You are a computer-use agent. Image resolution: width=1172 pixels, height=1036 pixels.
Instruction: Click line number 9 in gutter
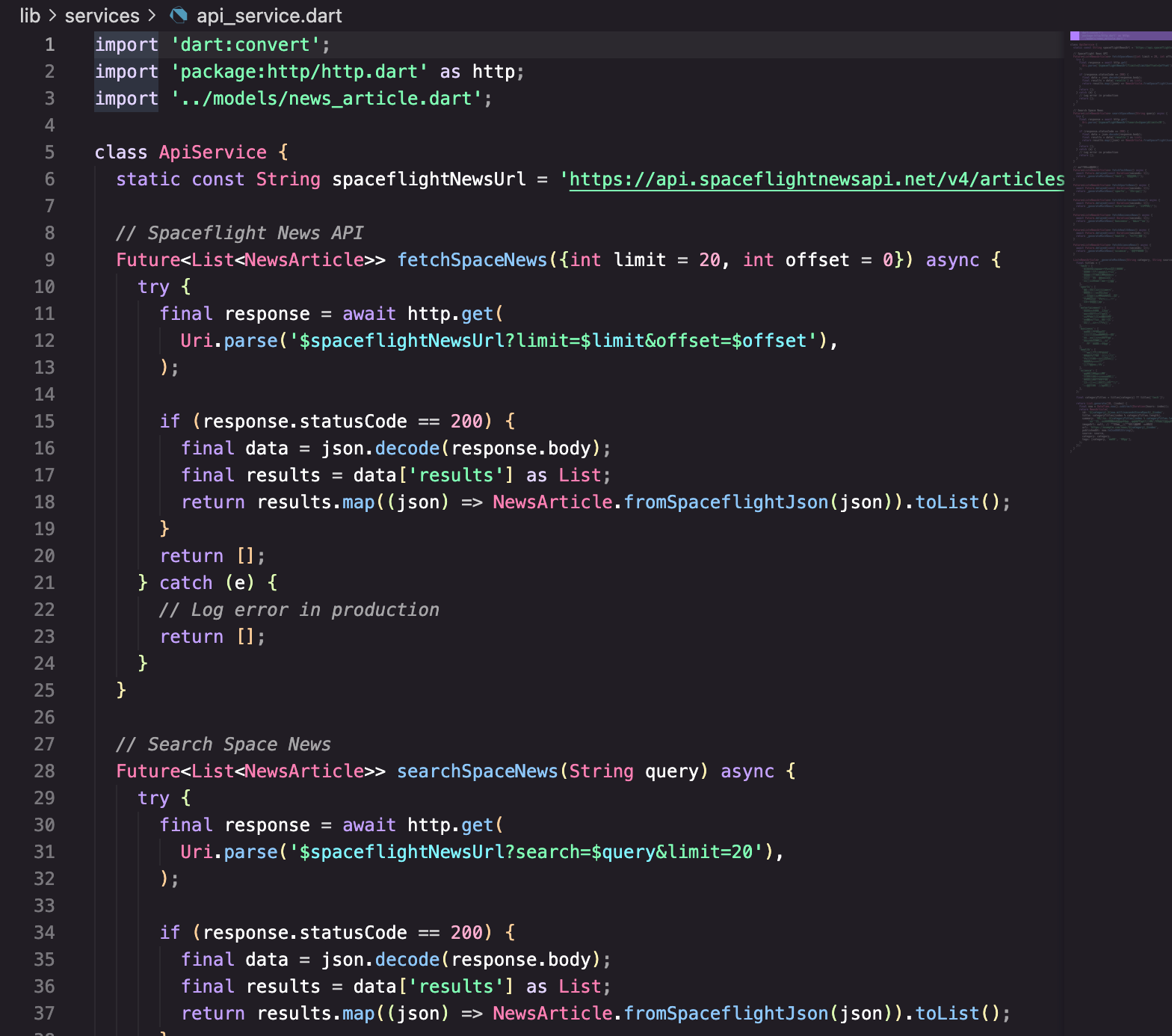pos(49,260)
